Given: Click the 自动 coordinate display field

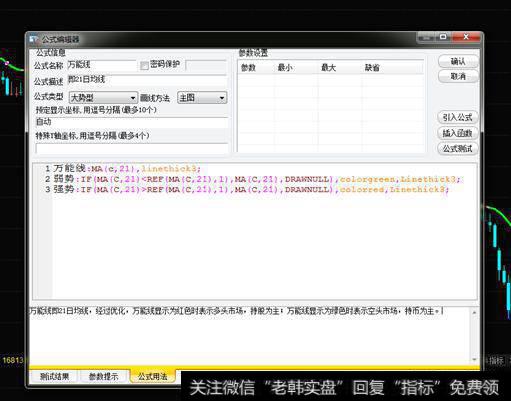Looking at the screenshot, I should pyautogui.click(x=132, y=122).
